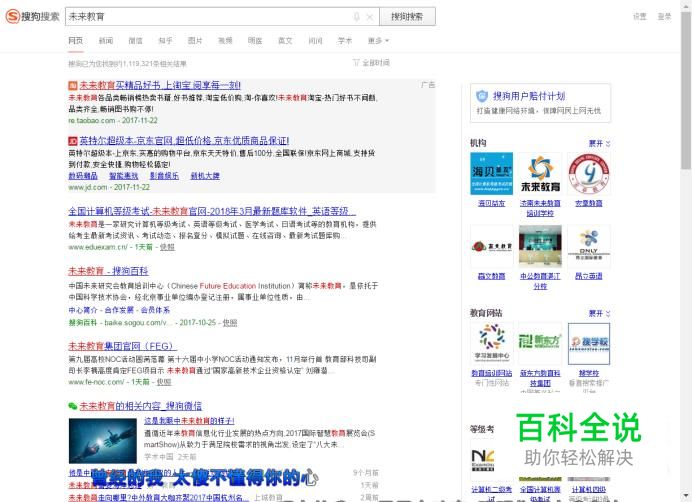This screenshot has width=692, height=502.
Task: Click the microphone voice search icon
Action: (x=357, y=17)
